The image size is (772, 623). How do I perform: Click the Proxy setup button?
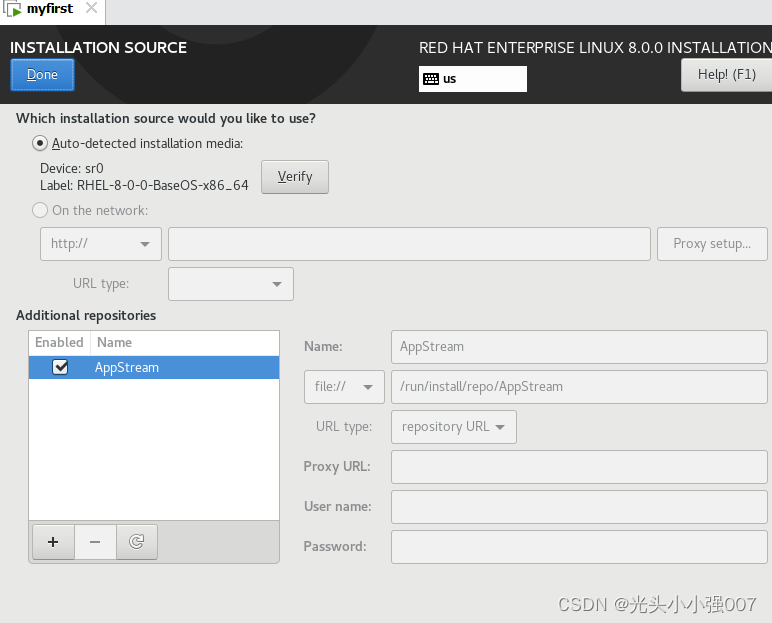pos(712,244)
